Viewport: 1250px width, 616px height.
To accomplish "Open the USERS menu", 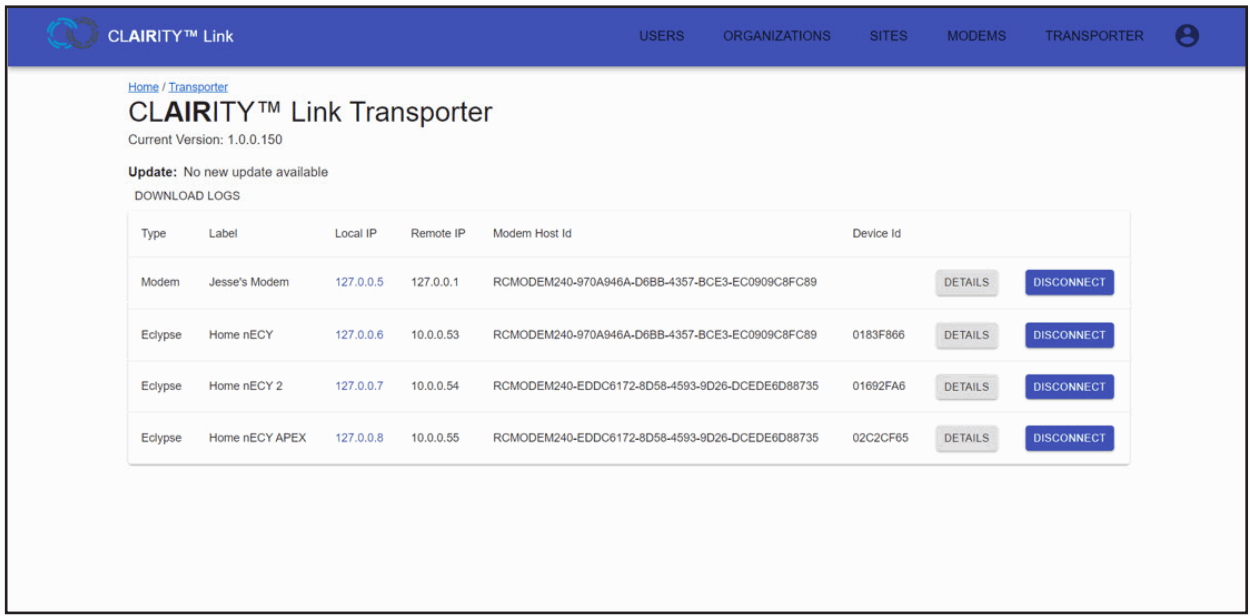I will point(662,36).
